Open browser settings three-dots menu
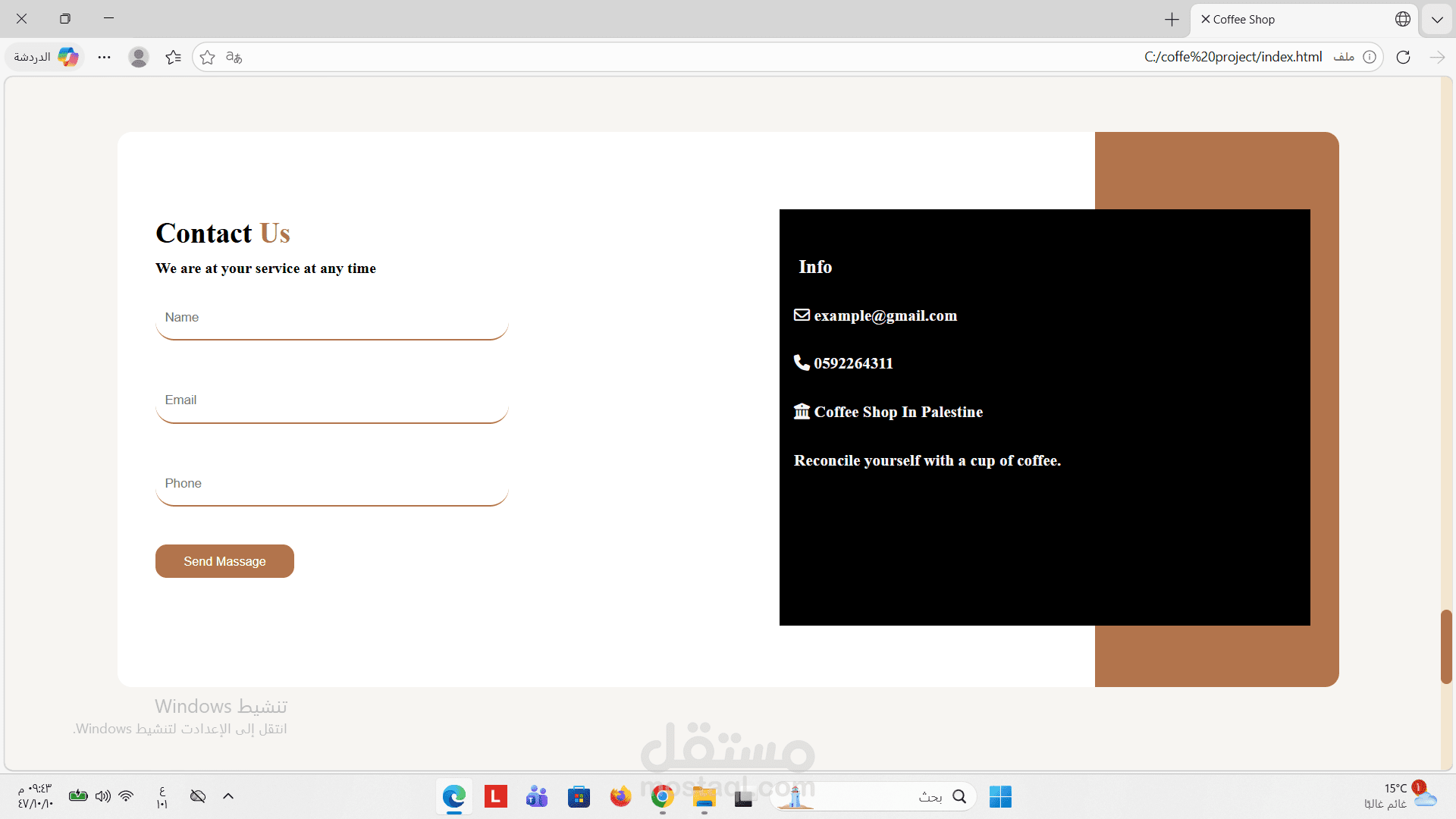Screen dimensions: 1456x819 coord(104,57)
